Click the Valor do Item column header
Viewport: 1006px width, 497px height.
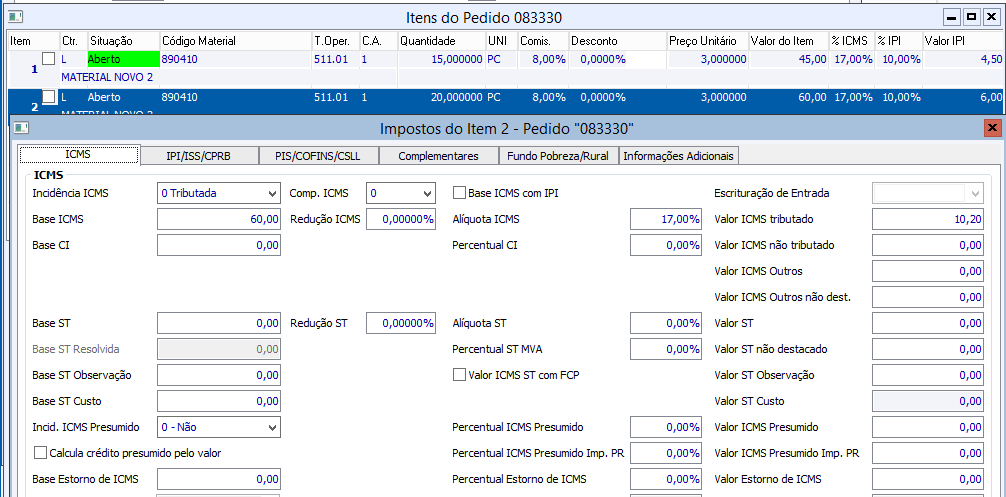(789, 41)
